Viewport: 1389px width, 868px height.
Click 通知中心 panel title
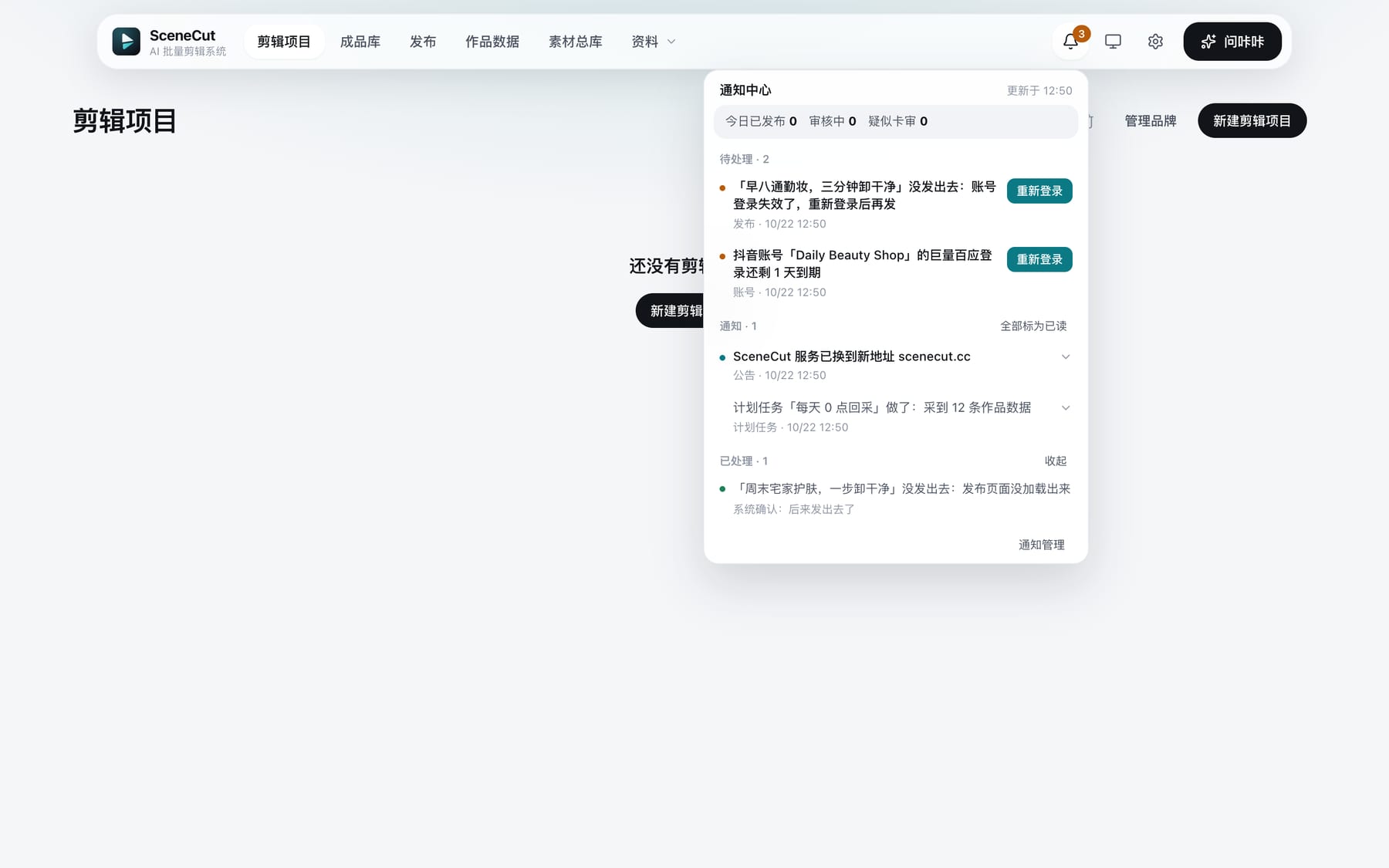[x=745, y=90]
